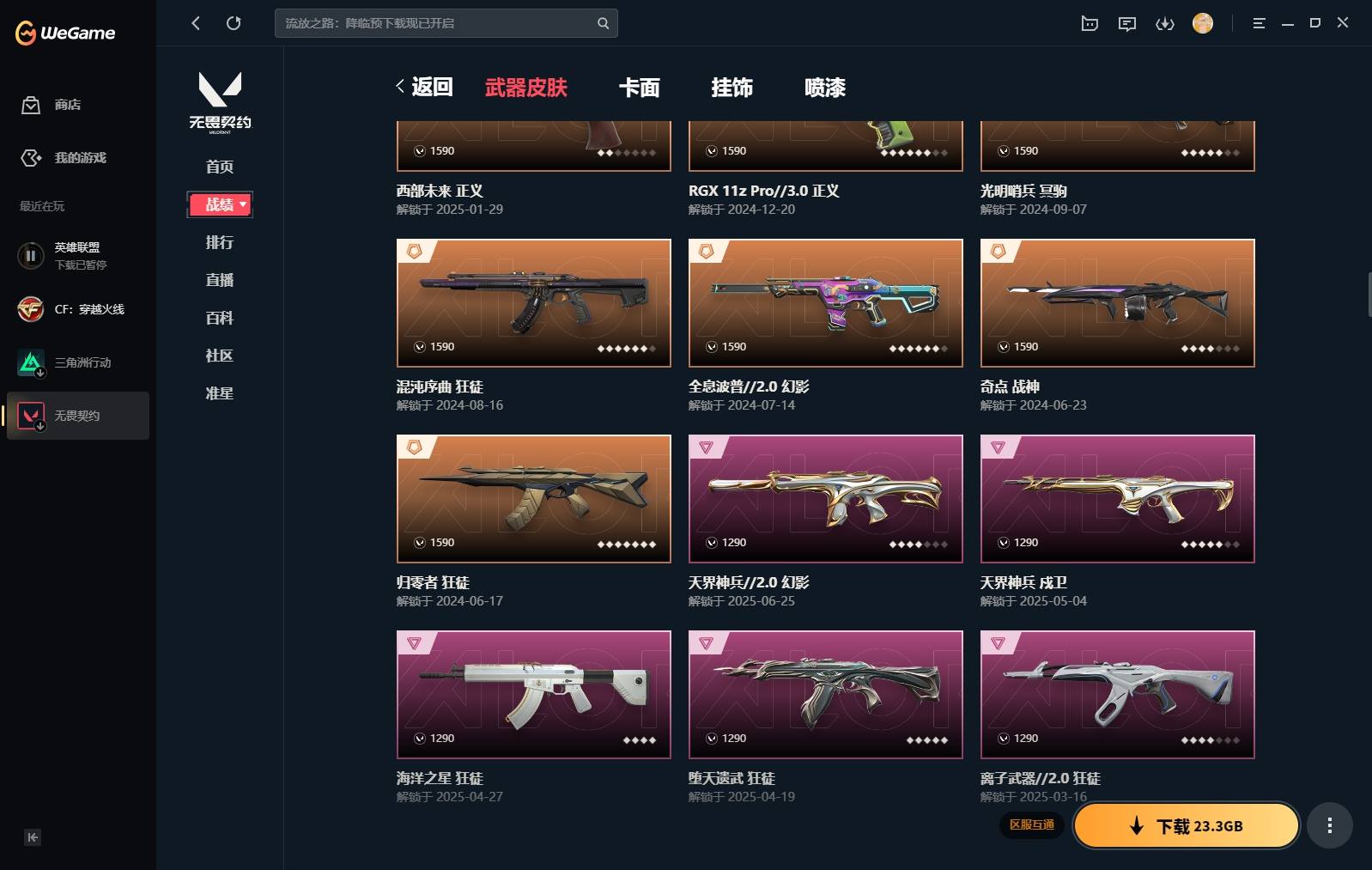1372x870 pixels.
Task: Click the refresh page icon
Action: pos(234,23)
